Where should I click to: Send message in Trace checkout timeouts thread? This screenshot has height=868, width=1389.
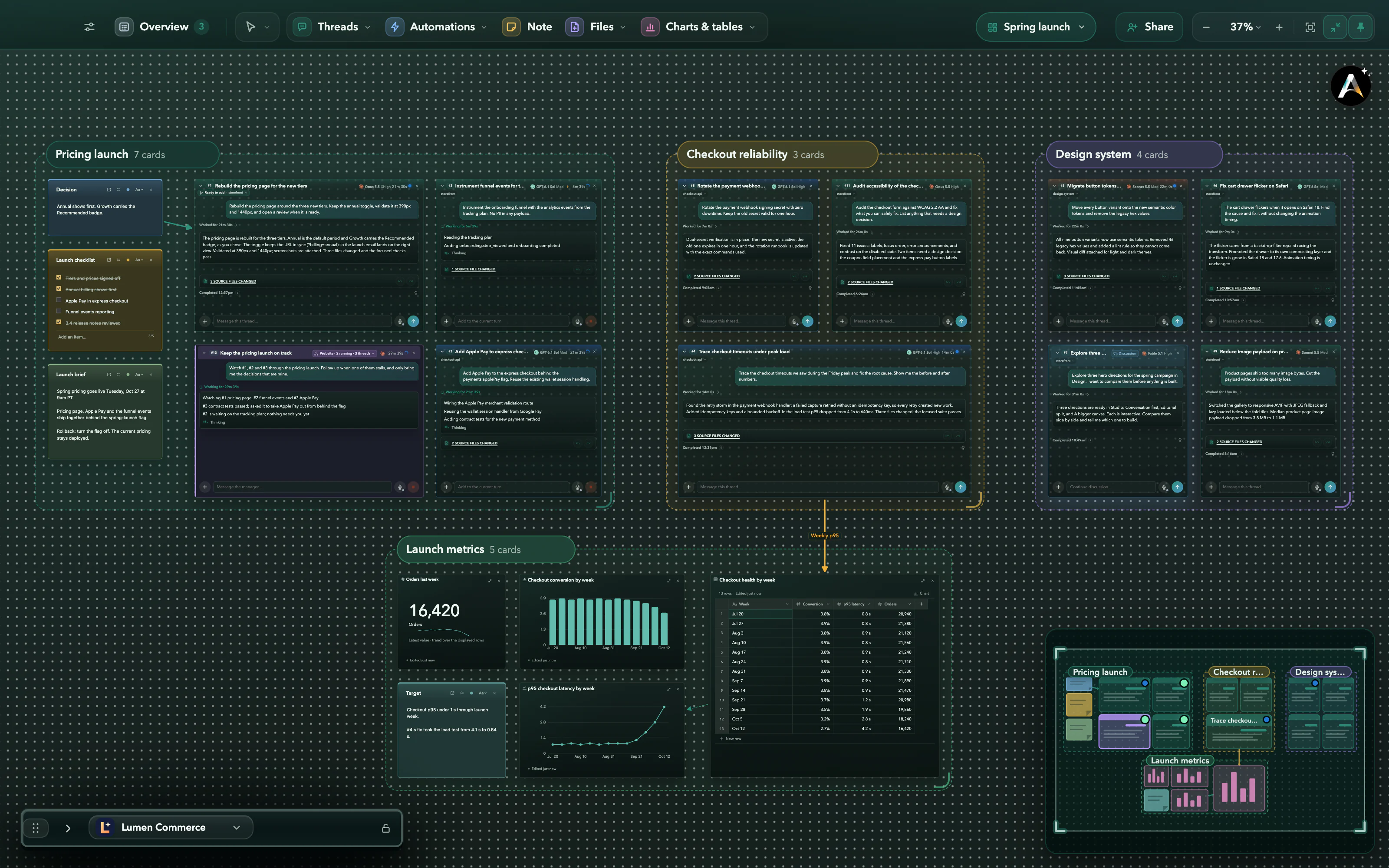pyautogui.click(x=960, y=487)
